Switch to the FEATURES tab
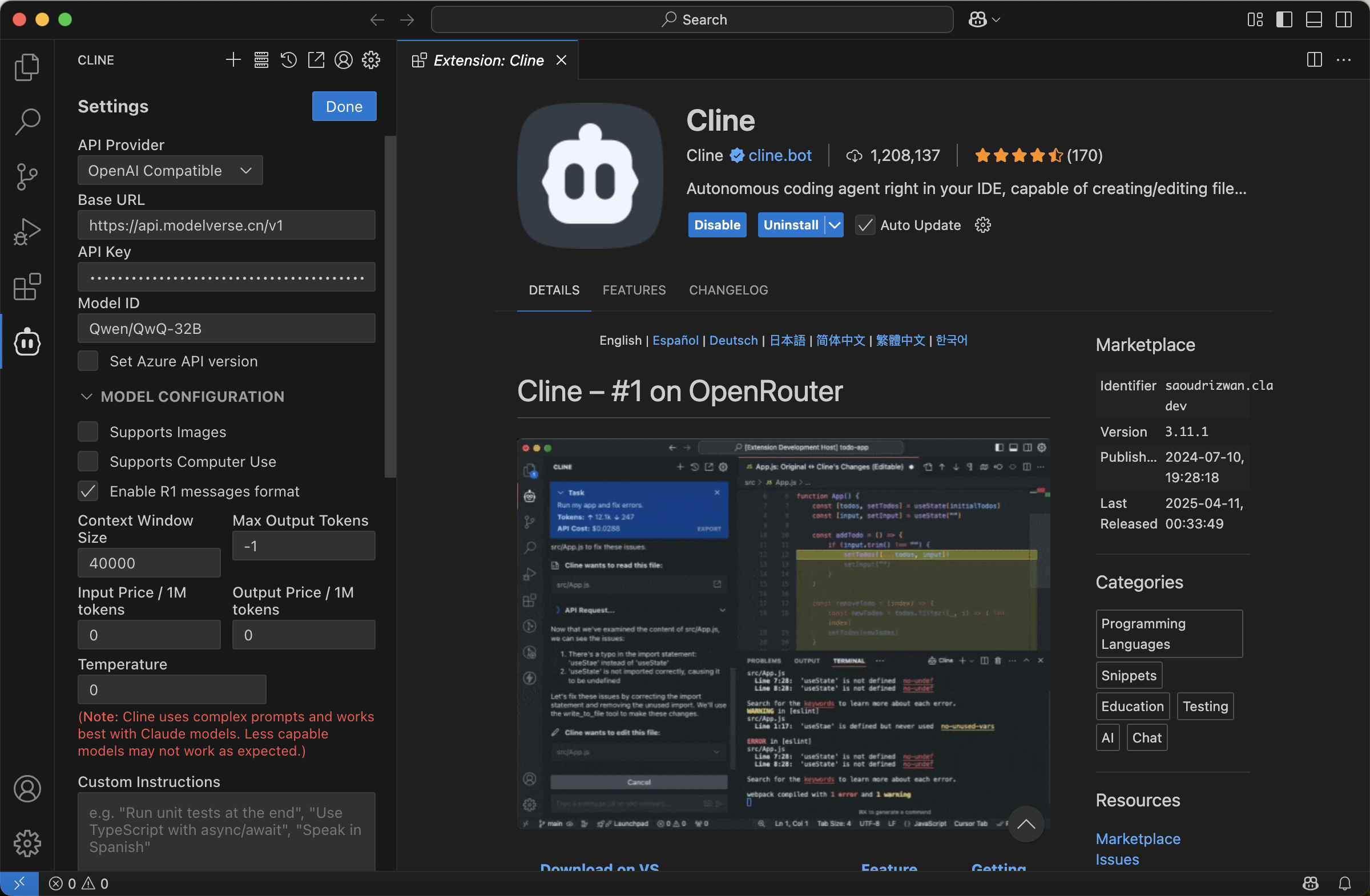1370x896 pixels. click(634, 290)
